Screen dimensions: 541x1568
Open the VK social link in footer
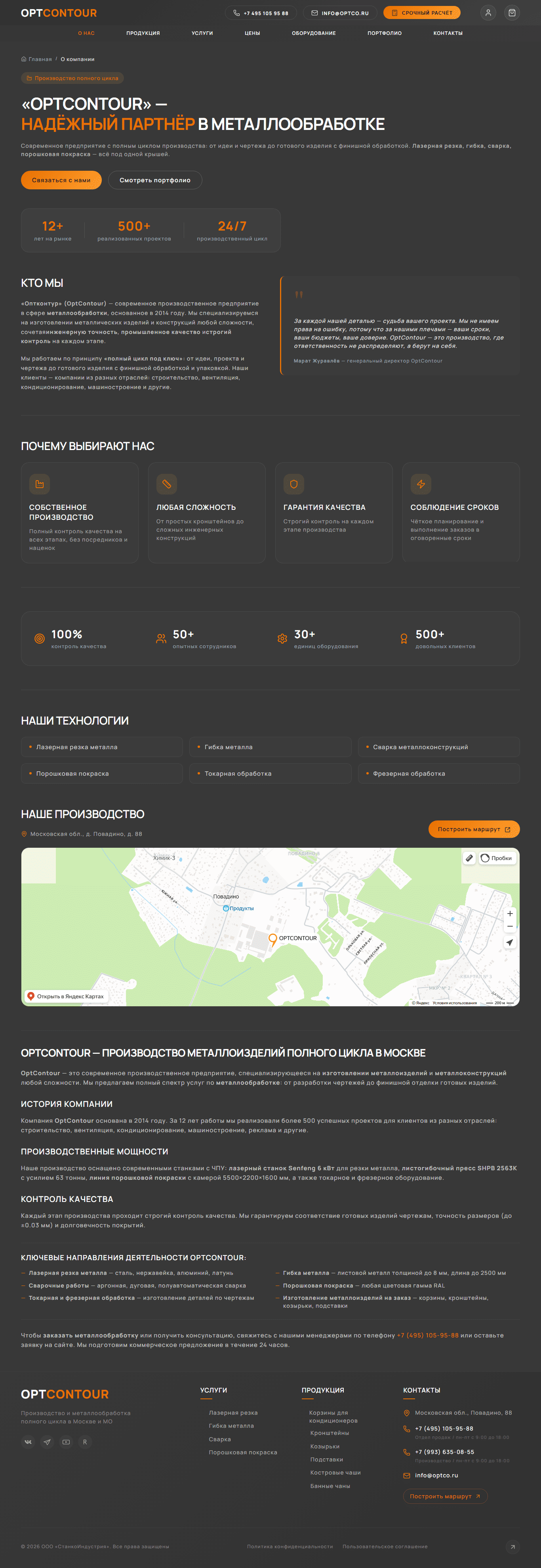tap(28, 1441)
